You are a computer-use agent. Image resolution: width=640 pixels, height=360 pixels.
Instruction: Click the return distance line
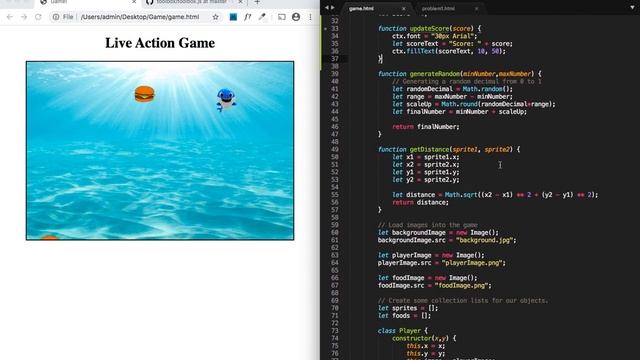[420, 202]
